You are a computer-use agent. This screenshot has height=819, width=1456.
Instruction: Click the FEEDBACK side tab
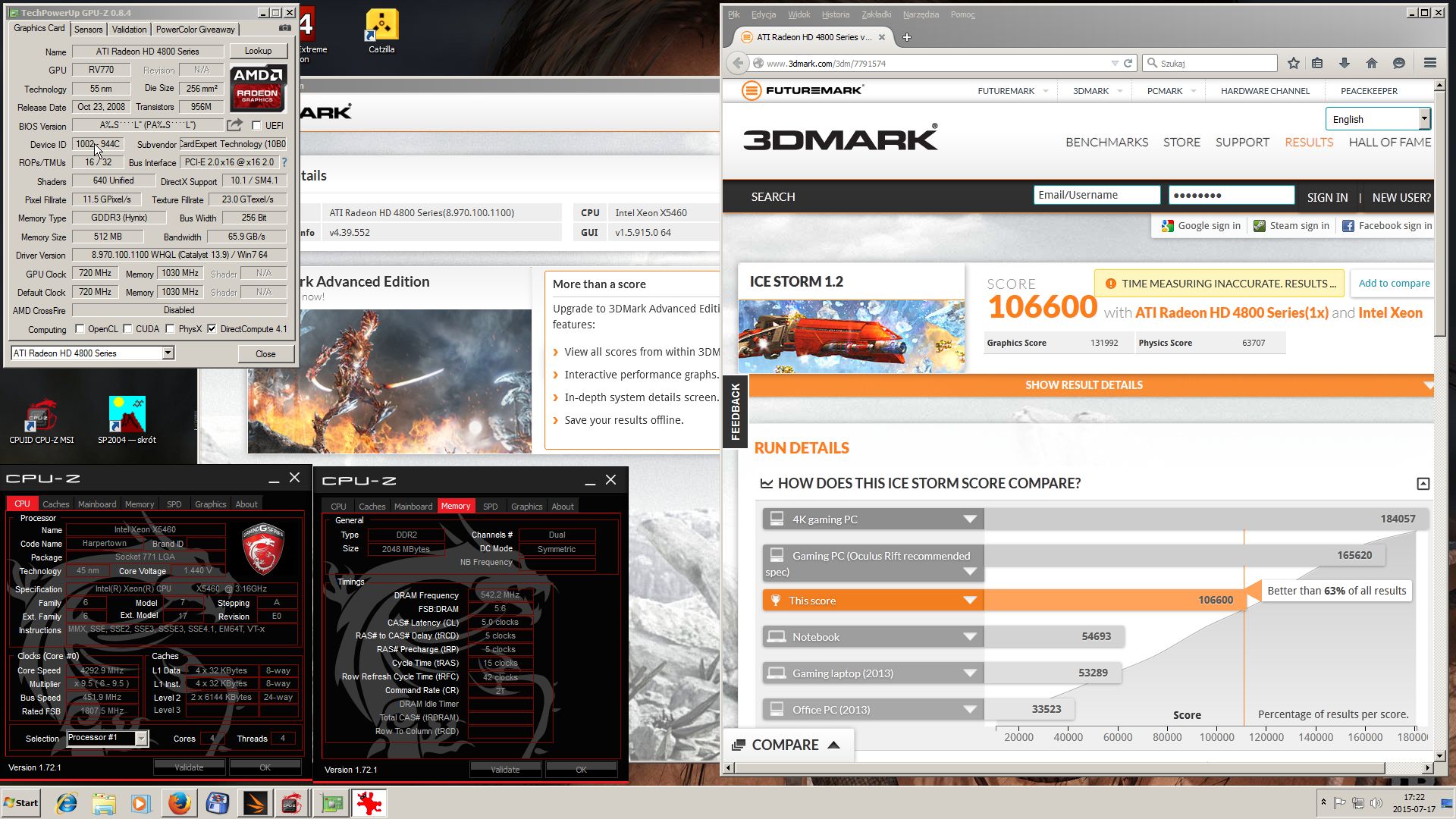click(735, 412)
